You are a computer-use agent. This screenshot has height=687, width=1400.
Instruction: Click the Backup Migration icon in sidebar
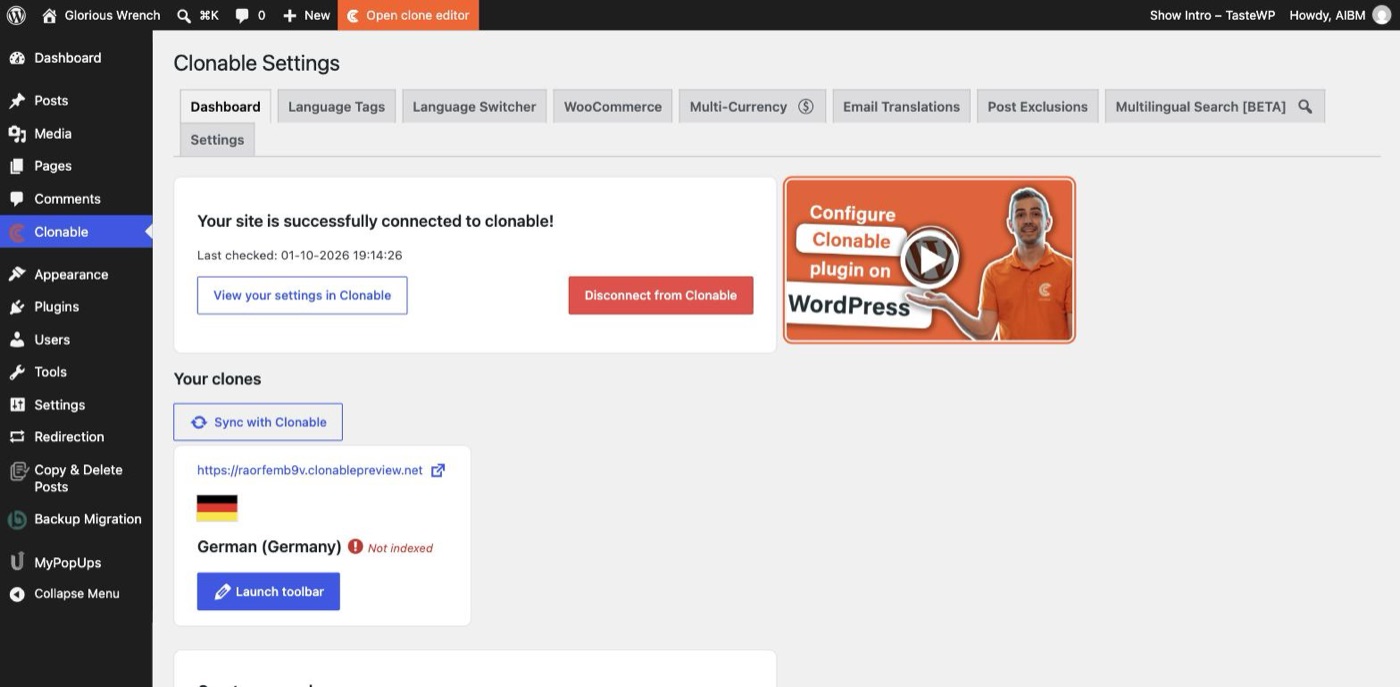[x=17, y=519]
